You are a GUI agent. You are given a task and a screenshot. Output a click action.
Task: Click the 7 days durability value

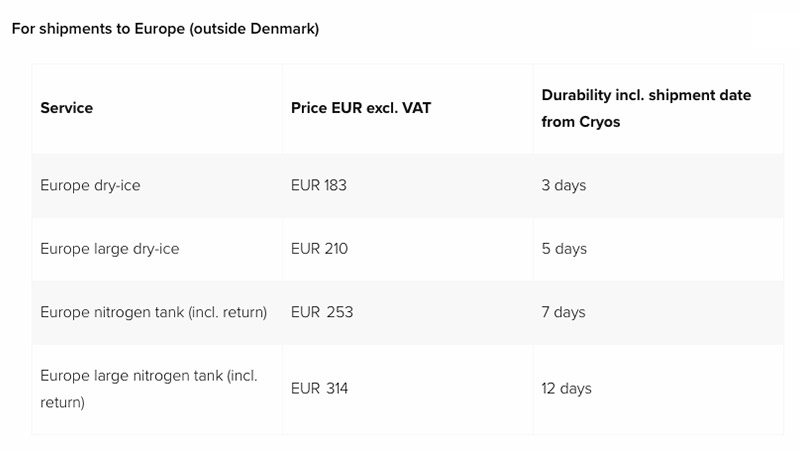click(563, 312)
